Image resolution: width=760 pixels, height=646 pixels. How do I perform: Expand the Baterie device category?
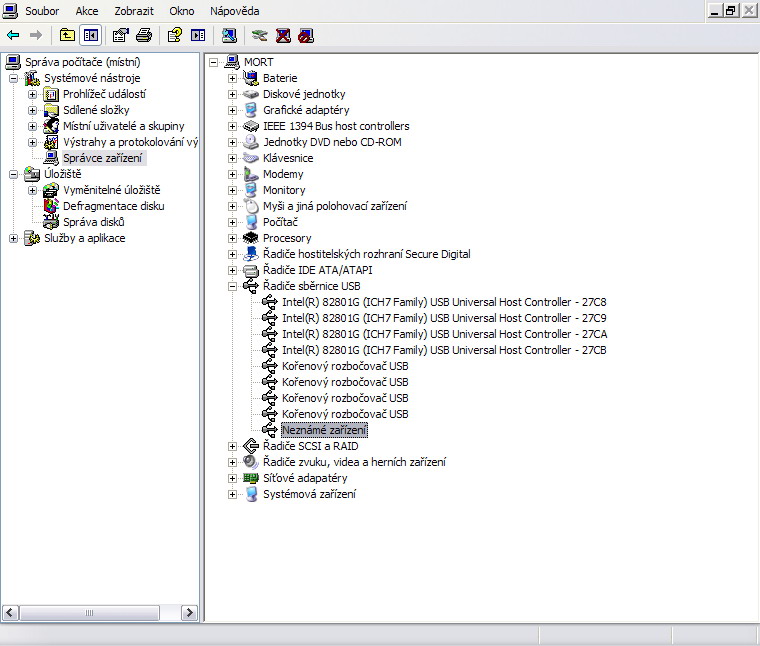(233, 78)
